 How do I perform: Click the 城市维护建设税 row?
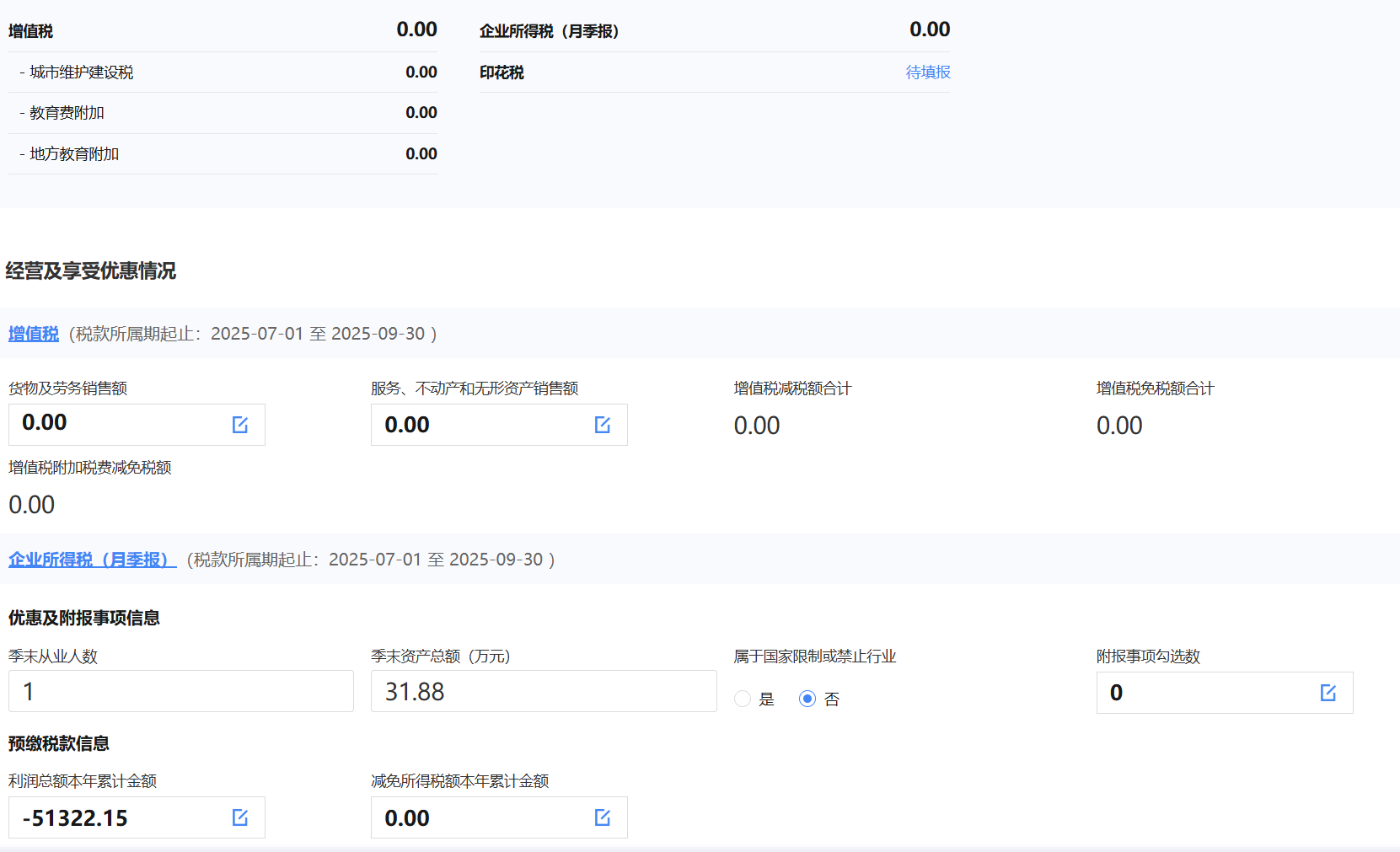pyautogui.click(x=223, y=72)
